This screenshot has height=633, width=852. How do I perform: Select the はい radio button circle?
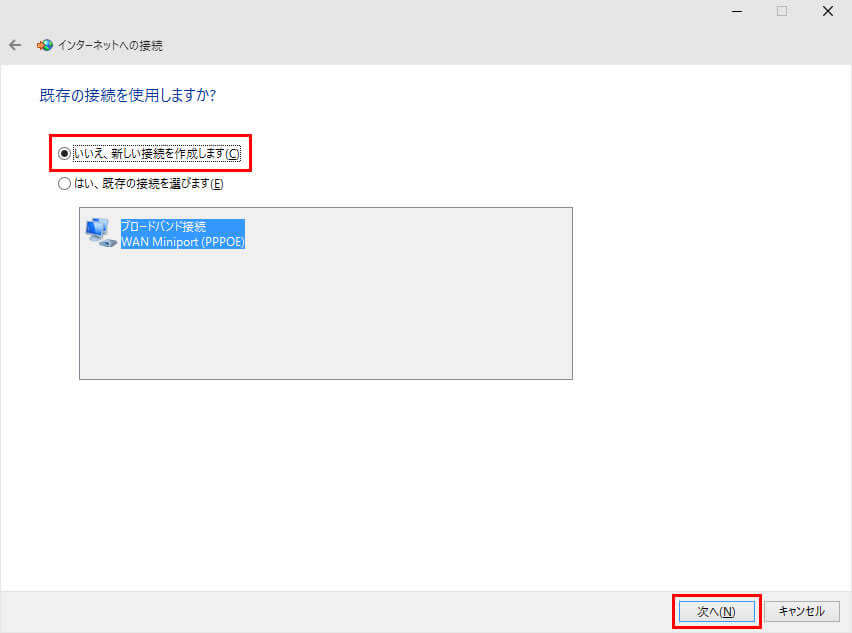pyautogui.click(x=65, y=184)
